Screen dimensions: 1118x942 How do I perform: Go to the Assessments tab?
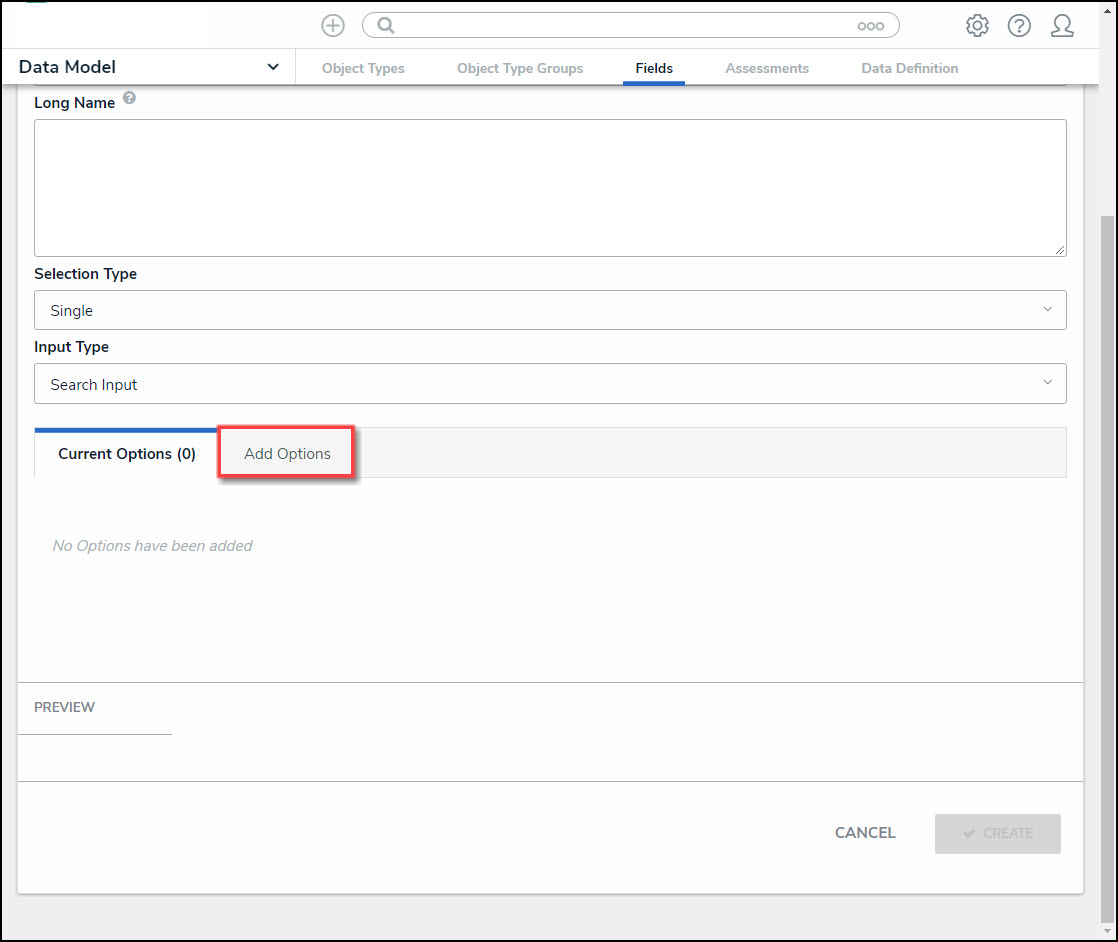[767, 68]
